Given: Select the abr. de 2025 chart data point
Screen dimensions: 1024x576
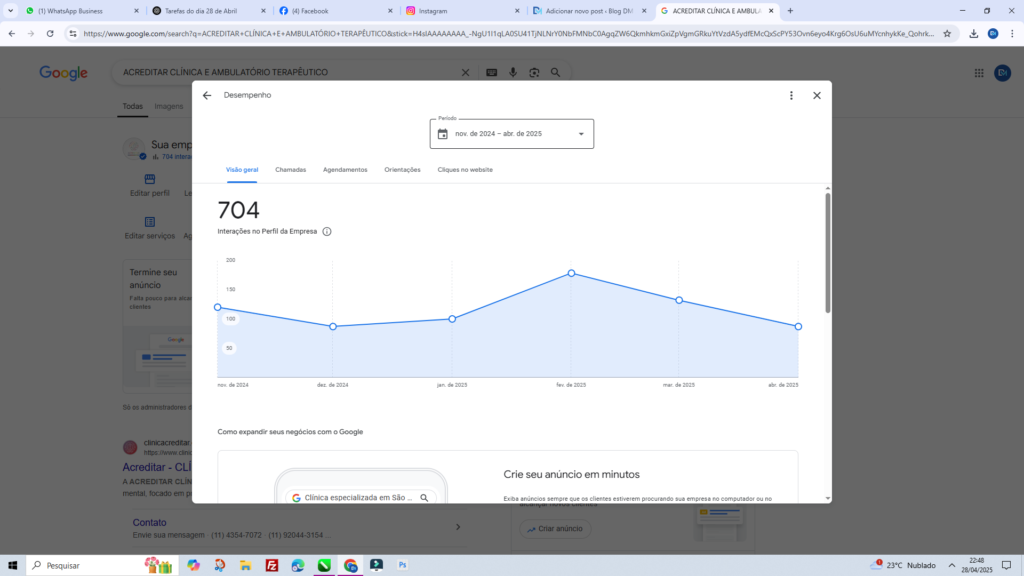Looking at the screenshot, I should [x=798, y=327].
